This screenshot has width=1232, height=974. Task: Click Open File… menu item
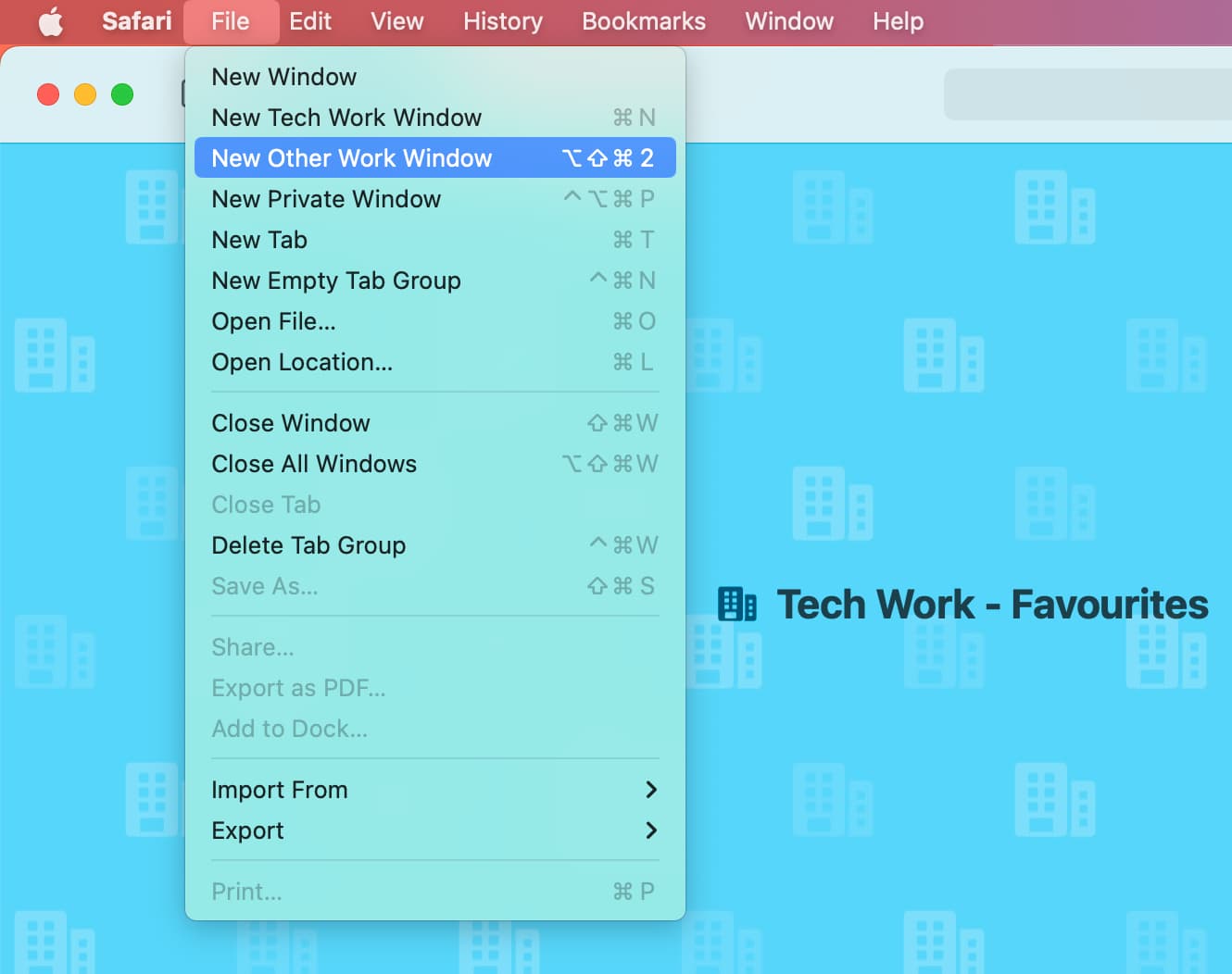pyautogui.click(x=274, y=321)
